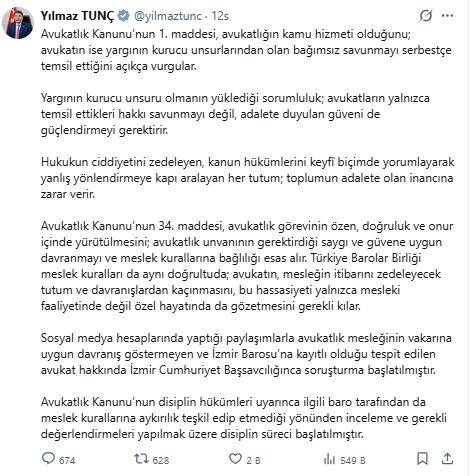Bookmark this post

pos(423,459)
